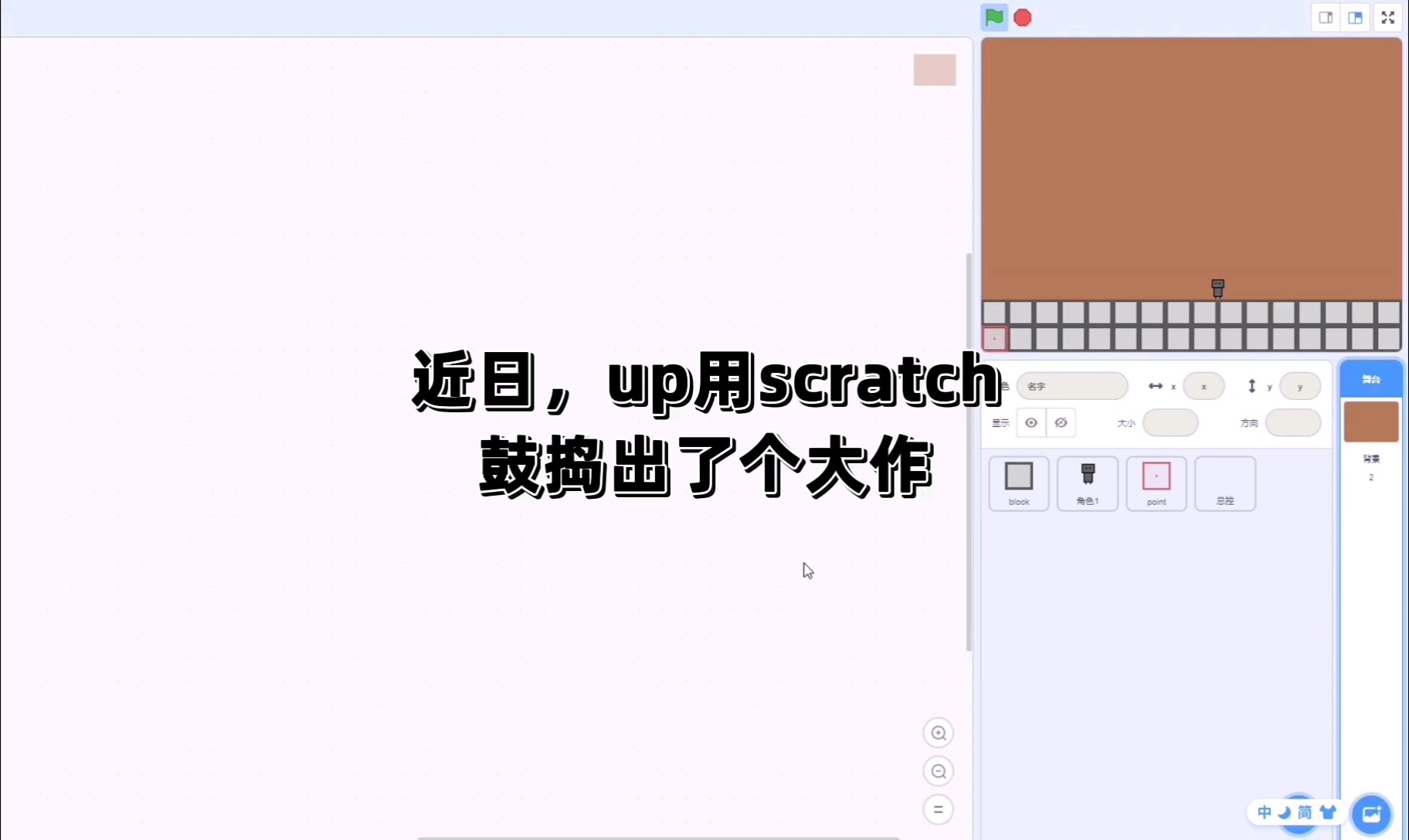Click the robot character on the stage

[x=1218, y=288]
